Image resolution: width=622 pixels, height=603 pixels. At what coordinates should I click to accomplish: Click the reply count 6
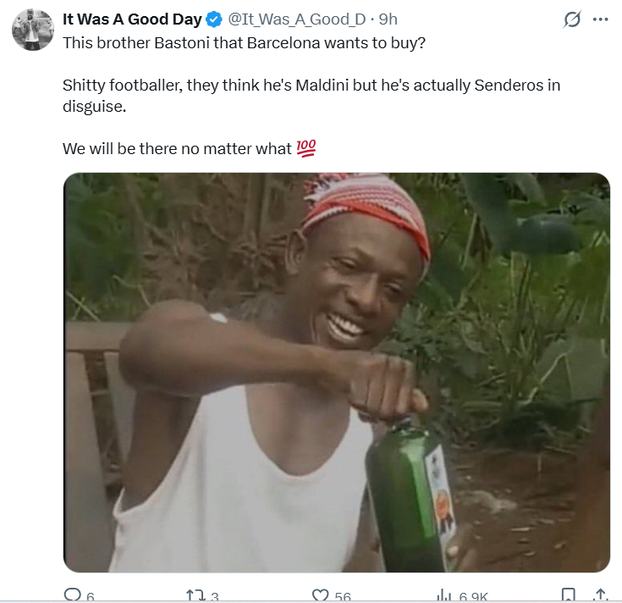[x=90, y=597]
